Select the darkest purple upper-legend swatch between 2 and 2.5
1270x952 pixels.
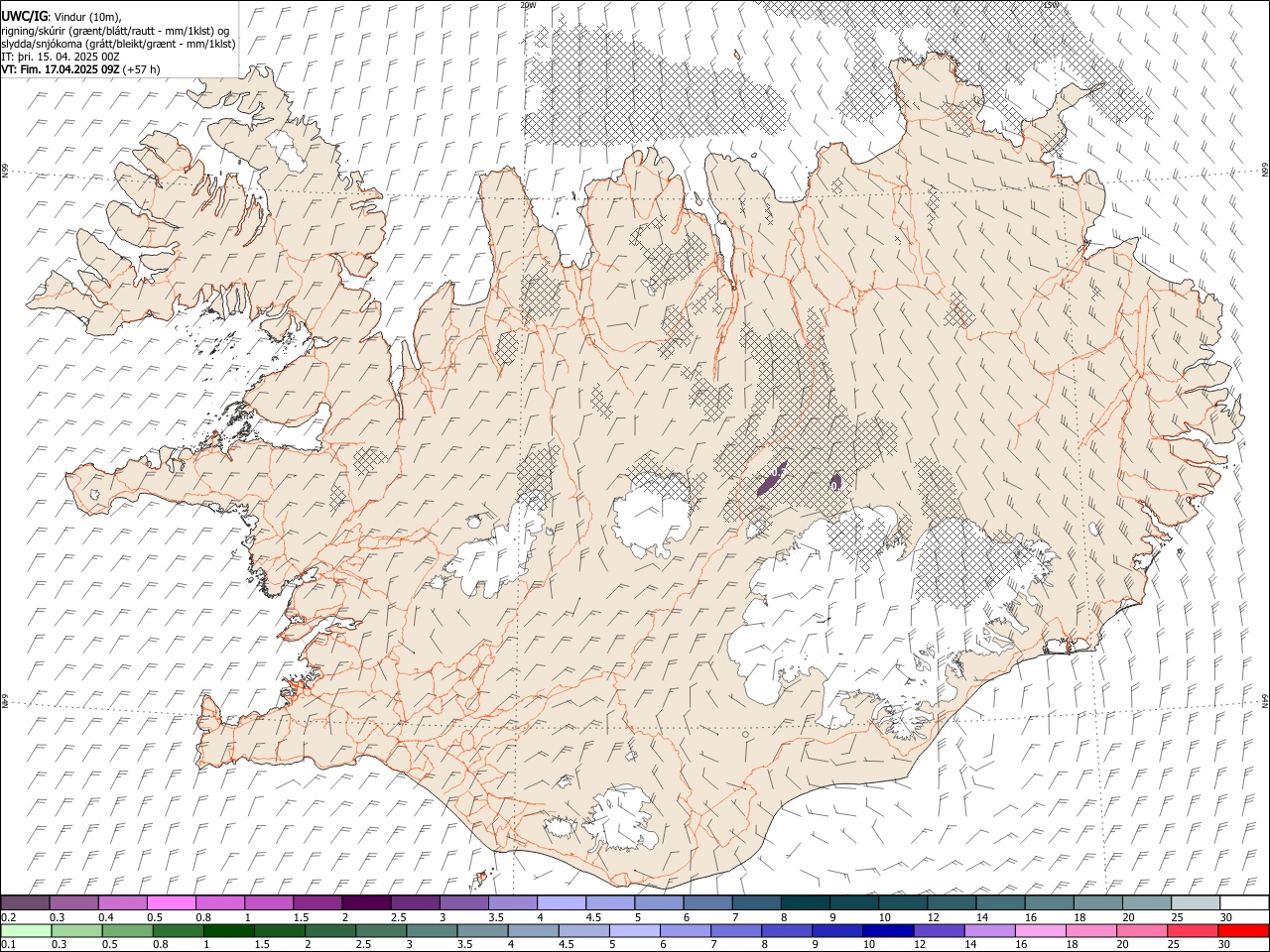tap(366, 903)
